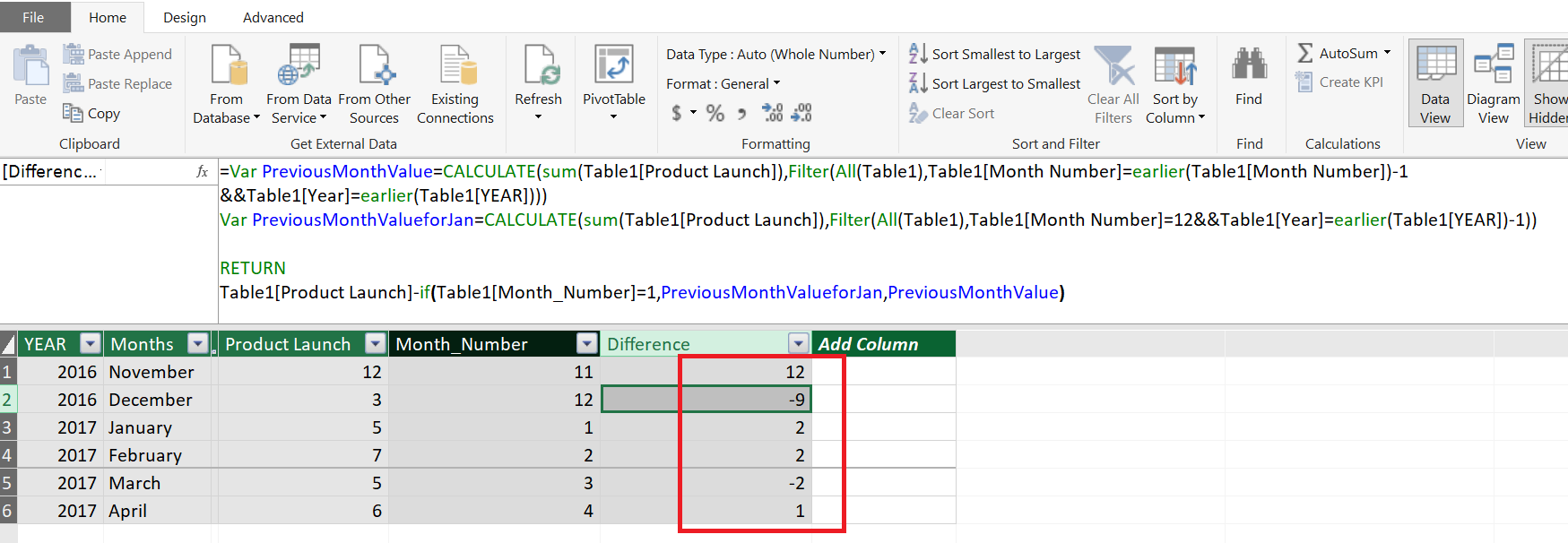The image size is (1568, 543).
Task: Select the December cell
Action: point(158,400)
